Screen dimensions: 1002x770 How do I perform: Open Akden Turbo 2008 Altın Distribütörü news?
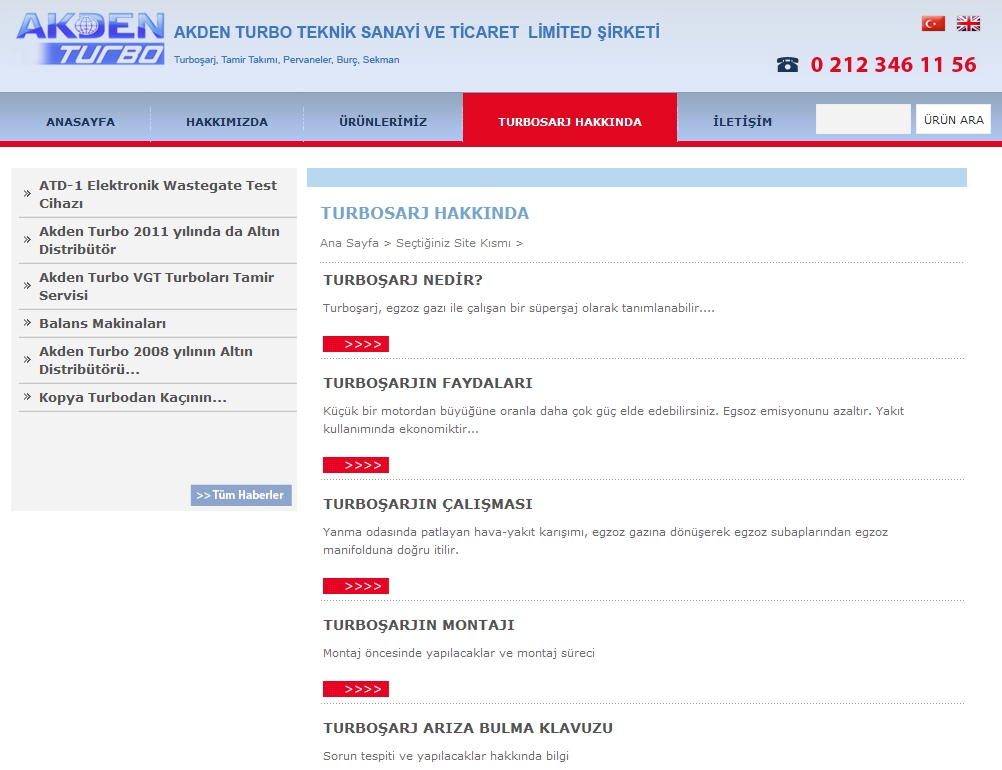coord(146,360)
